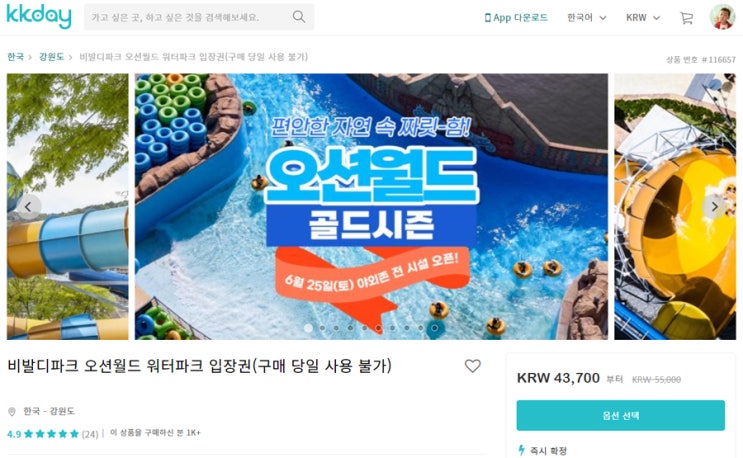The height and width of the screenshot is (458, 743).
Task: Show the previous carousel image
Action: pyautogui.click(x=28, y=207)
